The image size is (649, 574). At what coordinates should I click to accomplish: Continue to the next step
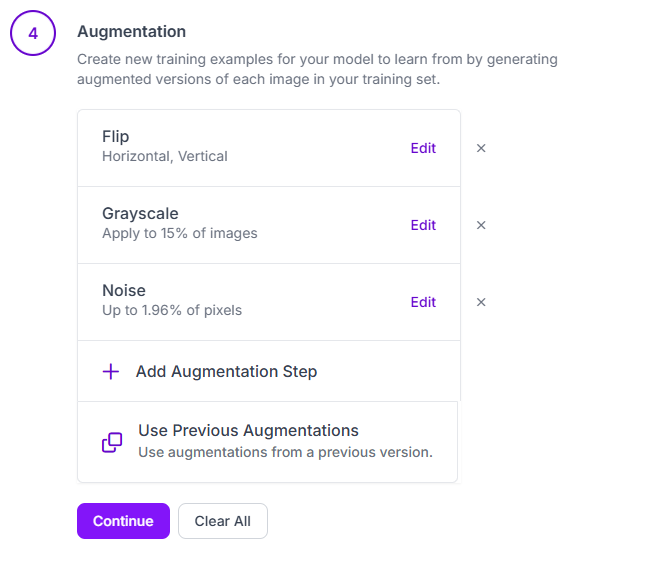pyautogui.click(x=123, y=521)
